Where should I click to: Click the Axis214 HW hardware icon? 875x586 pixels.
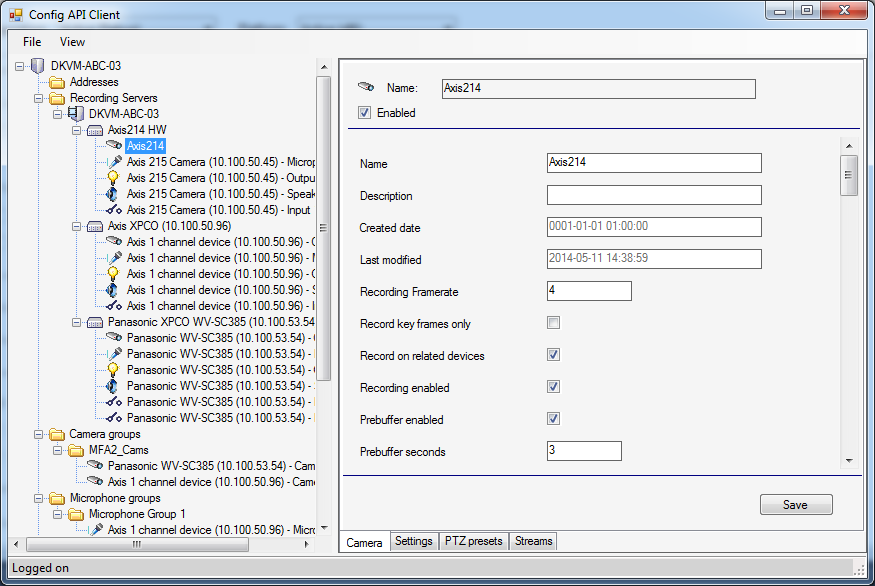point(95,131)
